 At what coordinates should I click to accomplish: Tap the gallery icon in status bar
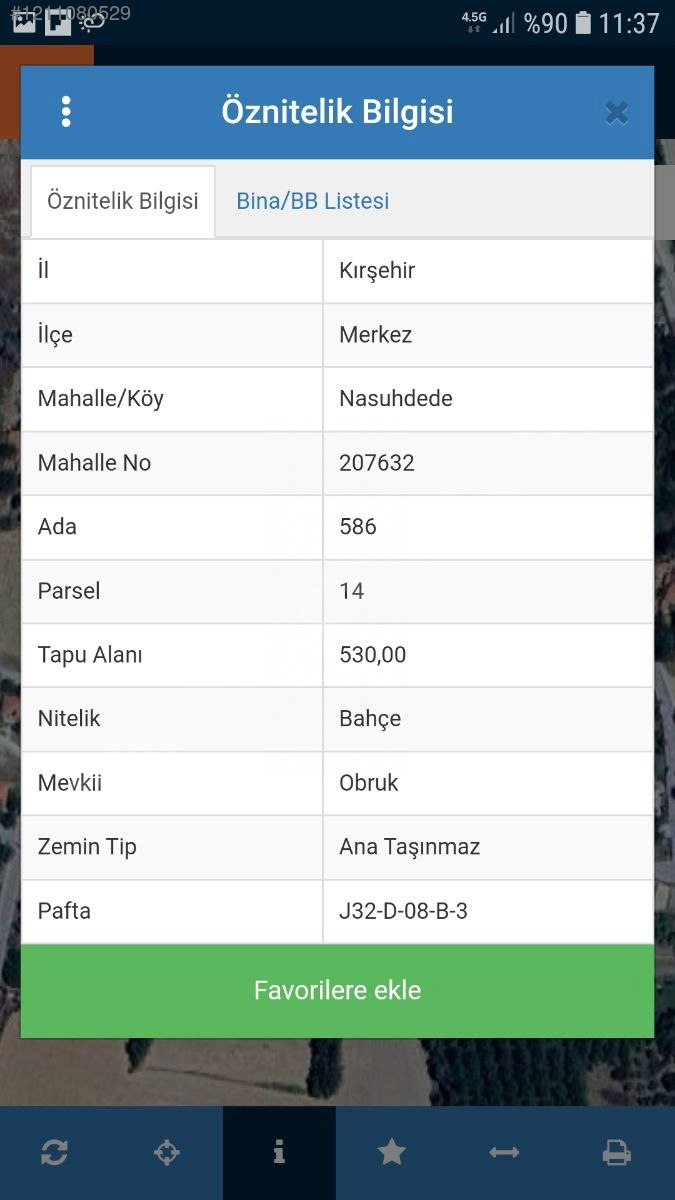pyautogui.click(x=24, y=22)
